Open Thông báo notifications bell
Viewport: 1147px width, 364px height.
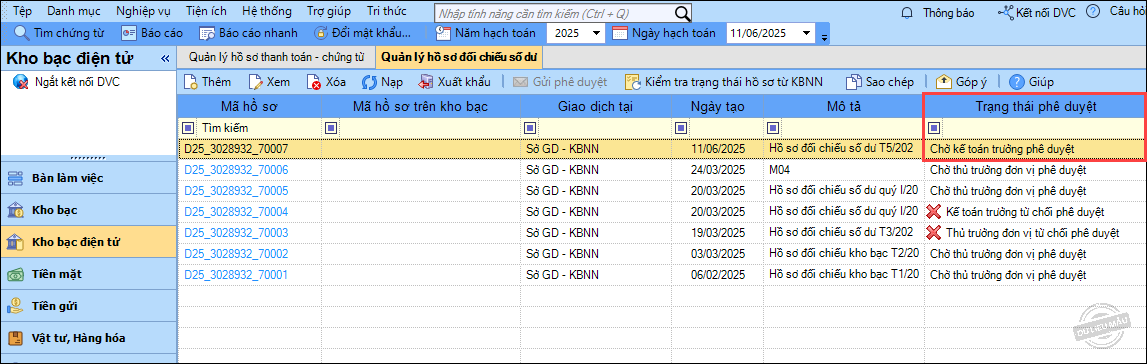[x=908, y=12]
